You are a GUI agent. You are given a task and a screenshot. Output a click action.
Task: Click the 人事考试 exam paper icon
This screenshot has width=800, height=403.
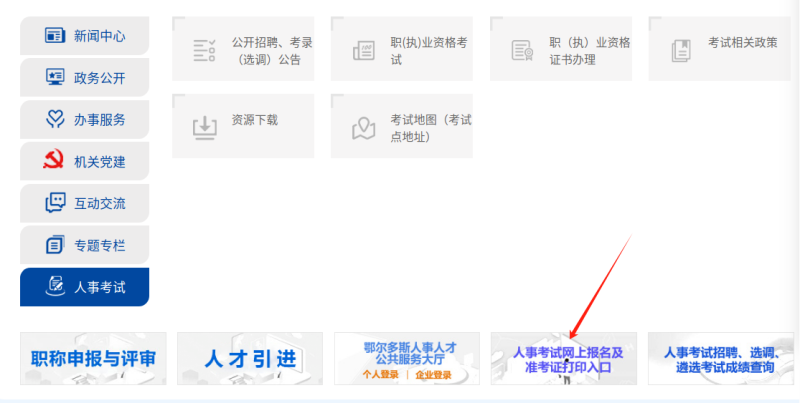(55, 287)
